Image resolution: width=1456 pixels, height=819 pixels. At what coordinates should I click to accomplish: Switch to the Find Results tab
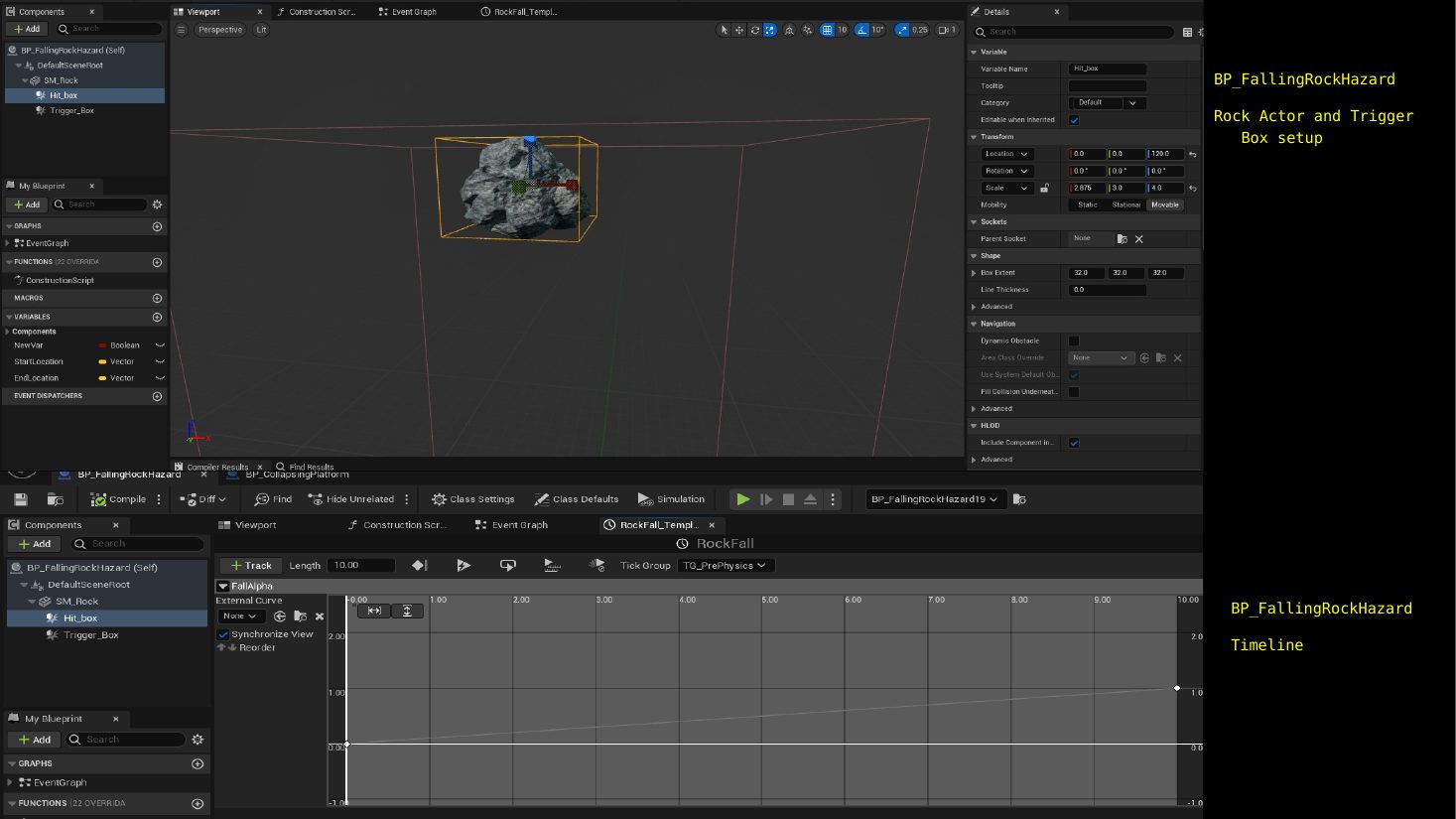point(306,467)
